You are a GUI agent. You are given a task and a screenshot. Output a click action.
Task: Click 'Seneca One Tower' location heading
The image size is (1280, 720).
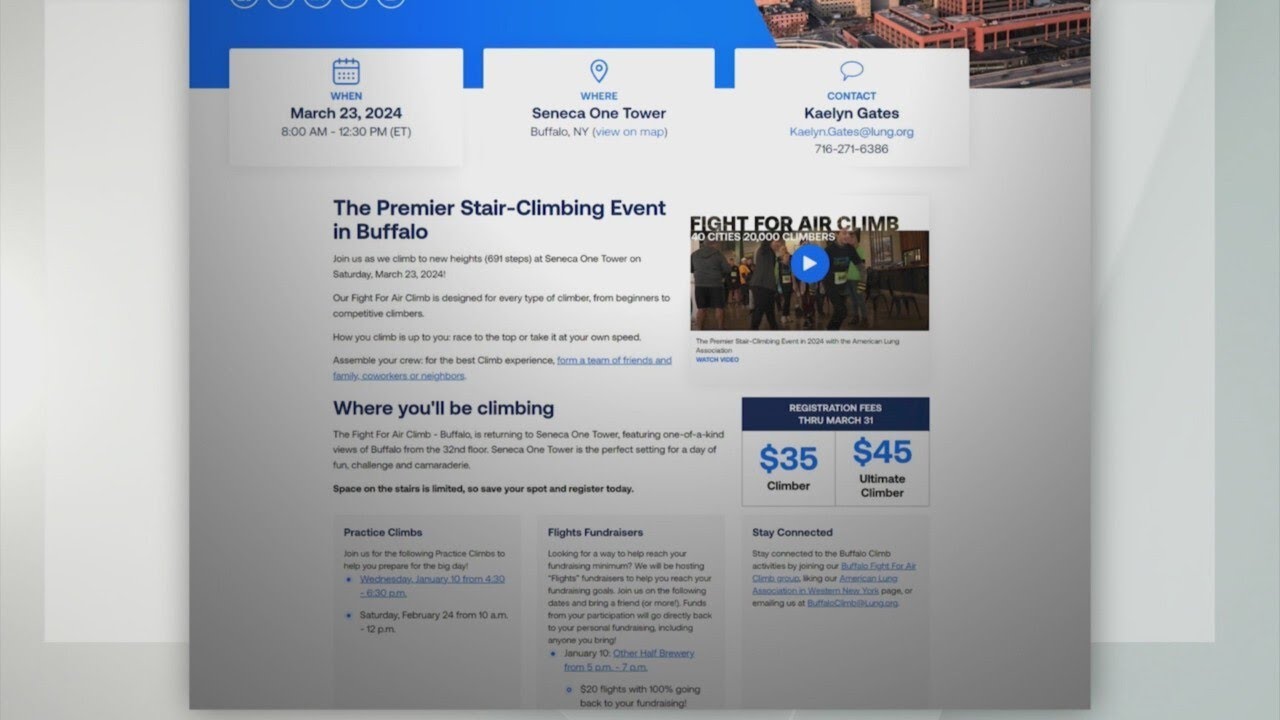[x=598, y=113]
